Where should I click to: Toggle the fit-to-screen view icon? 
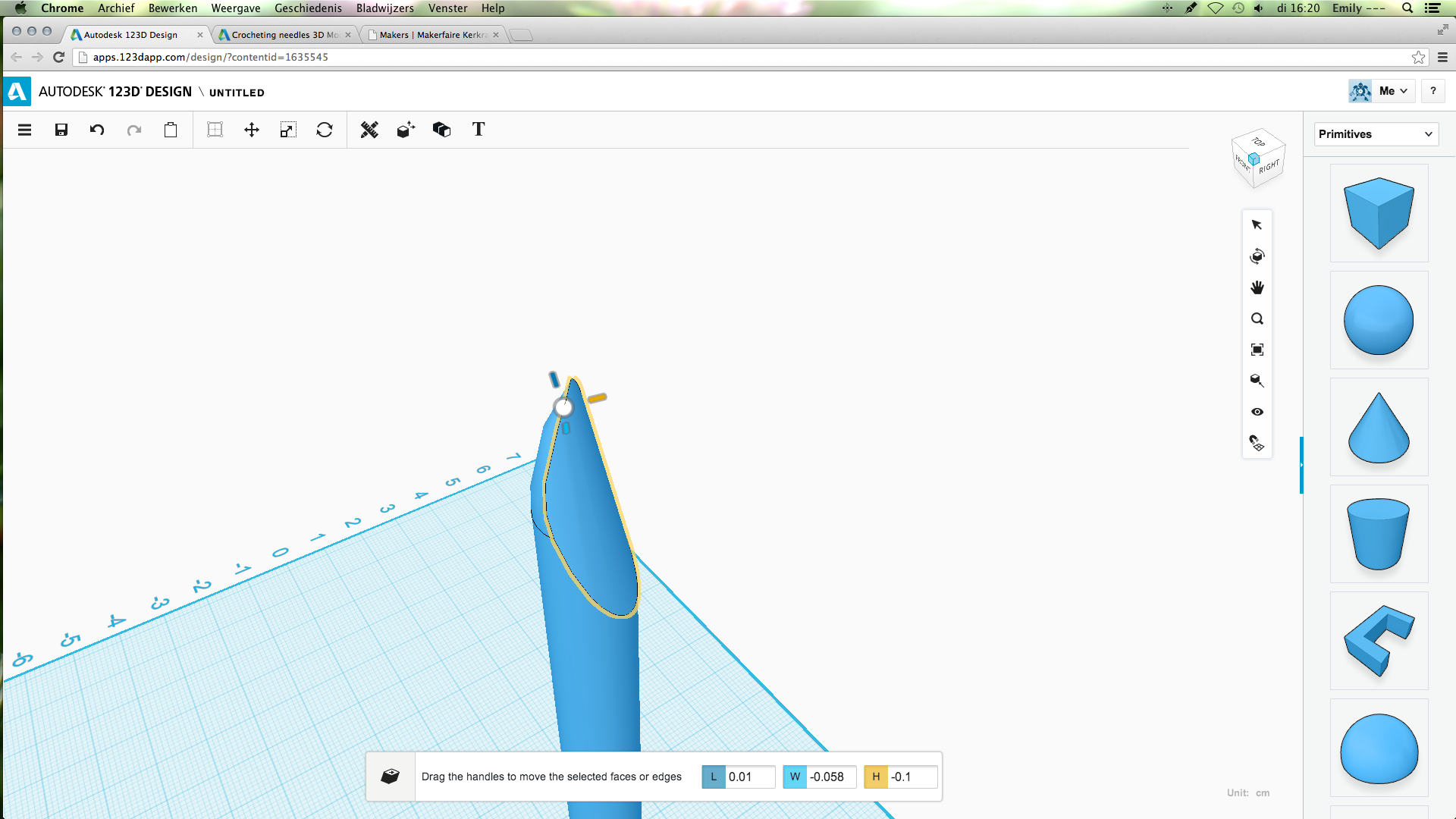pyautogui.click(x=1258, y=349)
